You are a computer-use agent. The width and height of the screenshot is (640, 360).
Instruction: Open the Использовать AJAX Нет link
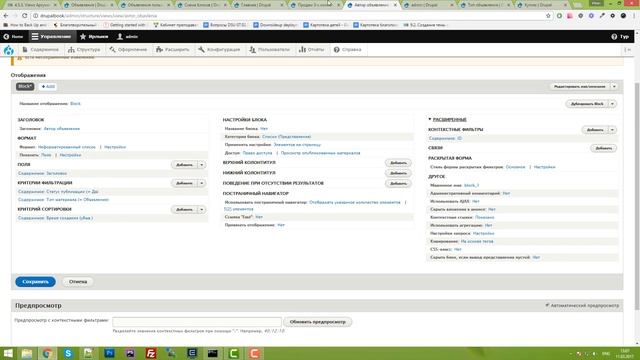click(476, 201)
